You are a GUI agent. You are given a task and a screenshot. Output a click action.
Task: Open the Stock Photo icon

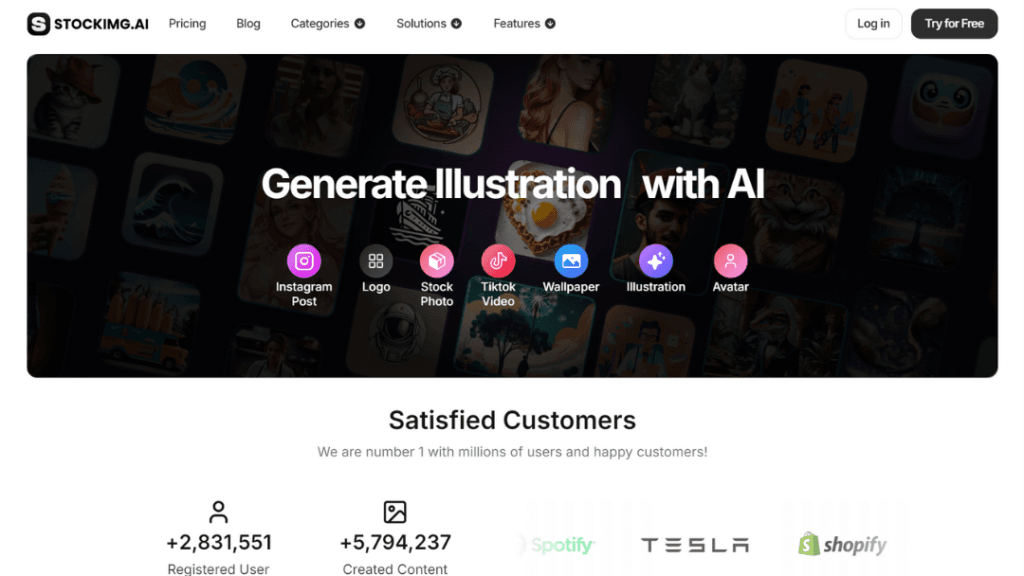[437, 261]
